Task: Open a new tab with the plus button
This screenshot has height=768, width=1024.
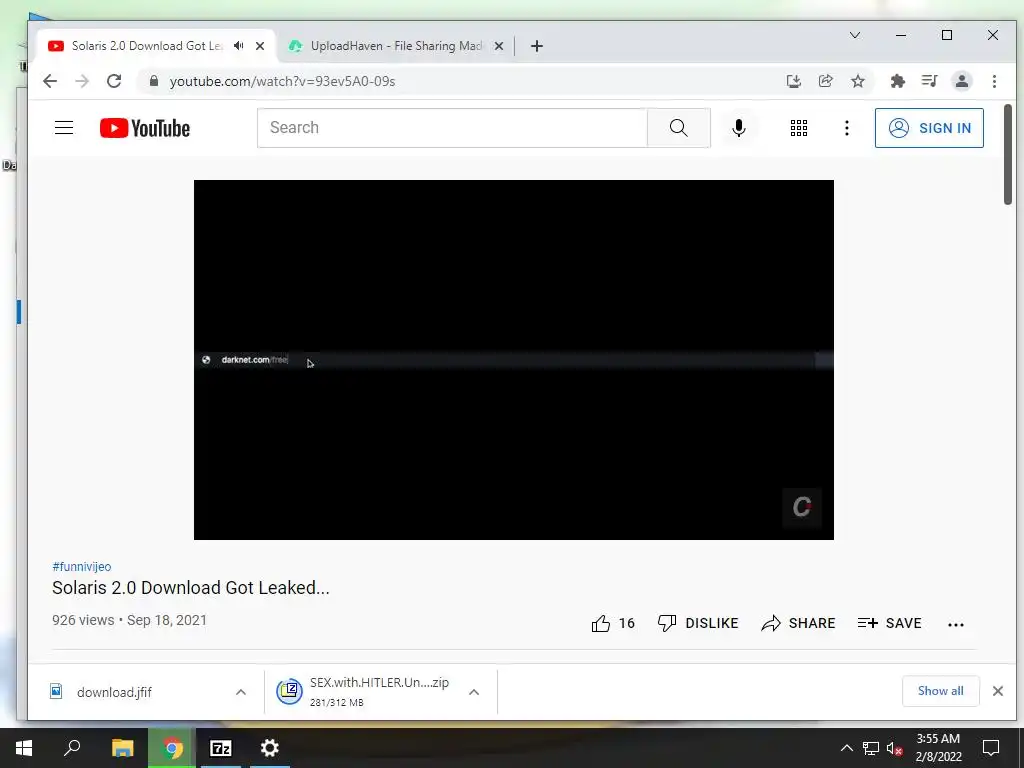Action: tap(537, 46)
